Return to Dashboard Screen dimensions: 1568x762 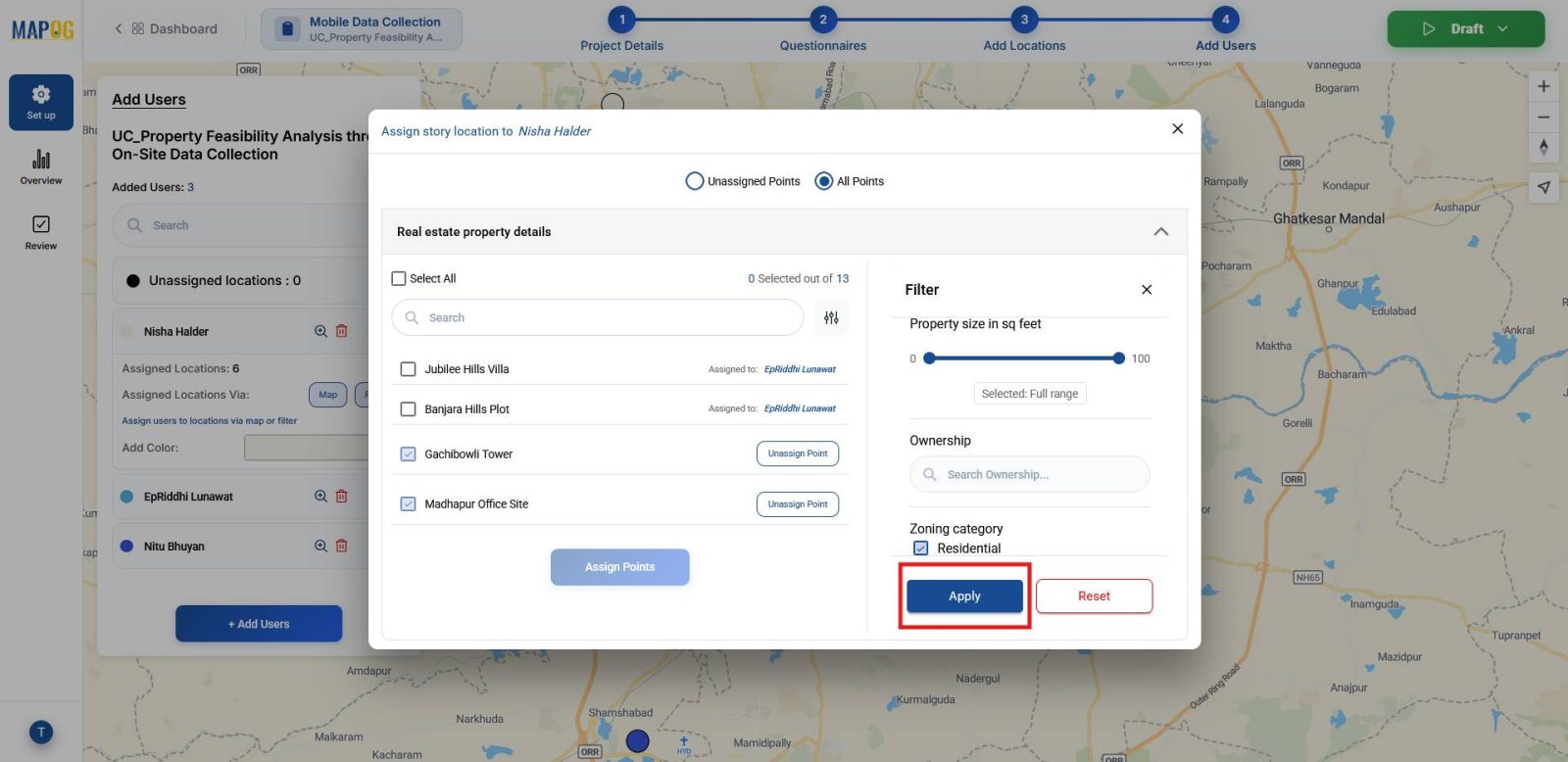[x=166, y=29]
